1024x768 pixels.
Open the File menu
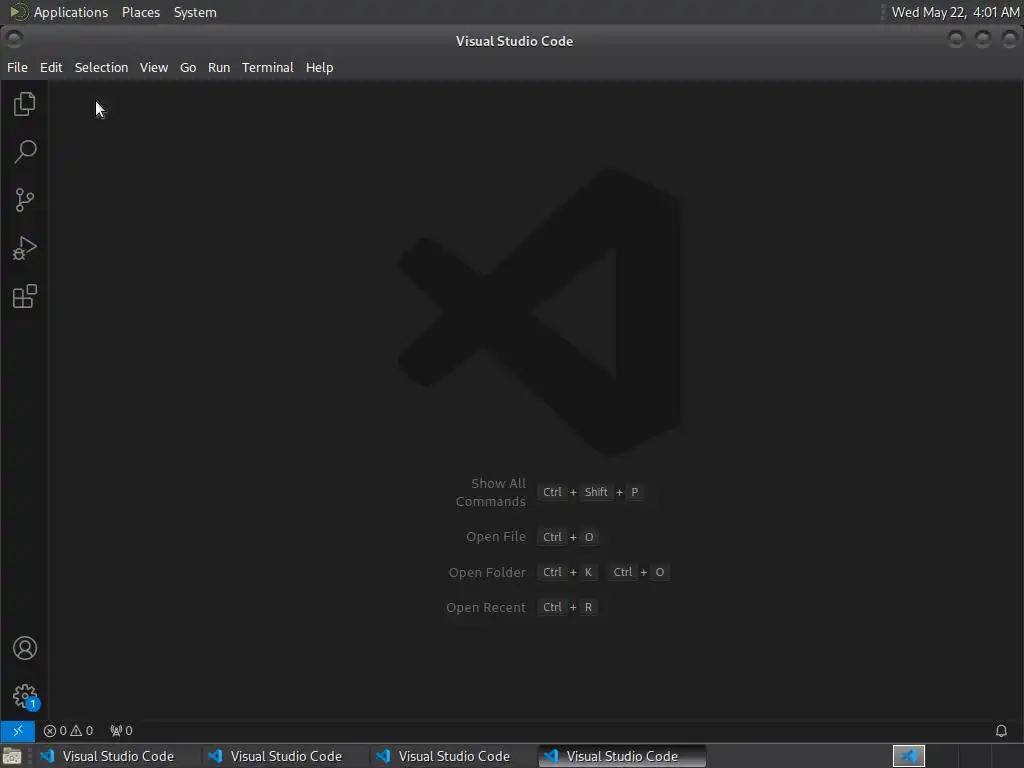17,67
